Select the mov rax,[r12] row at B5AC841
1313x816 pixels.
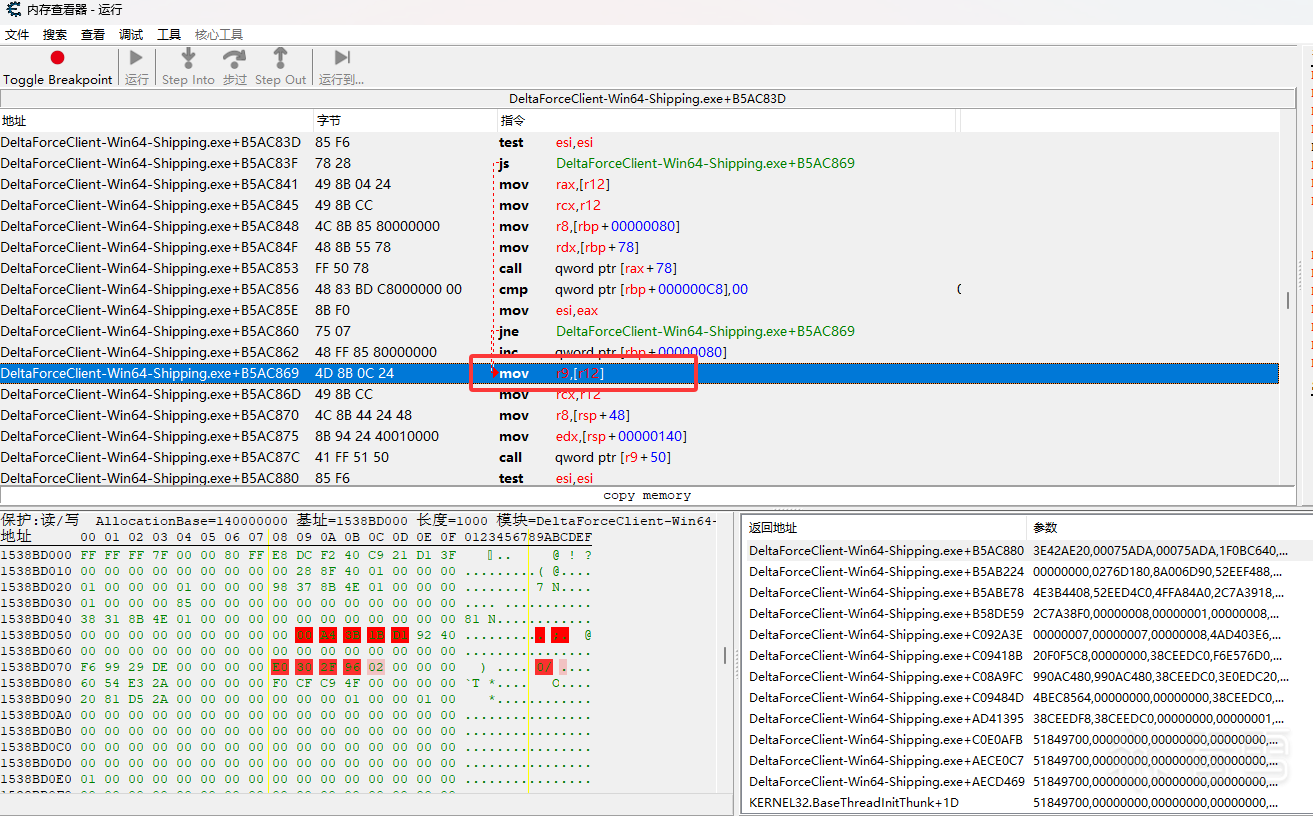click(639, 184)
